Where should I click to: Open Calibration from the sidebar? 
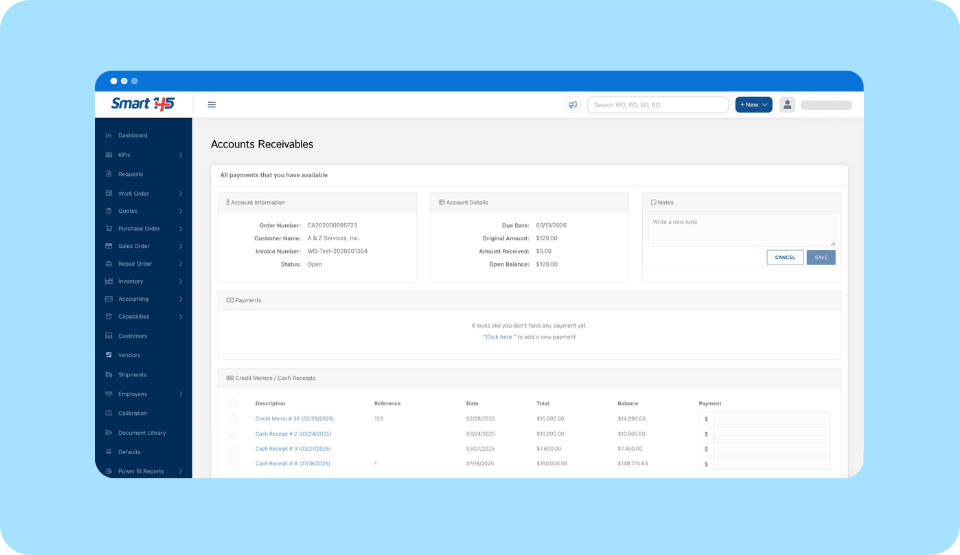click(x=132, y=413)
